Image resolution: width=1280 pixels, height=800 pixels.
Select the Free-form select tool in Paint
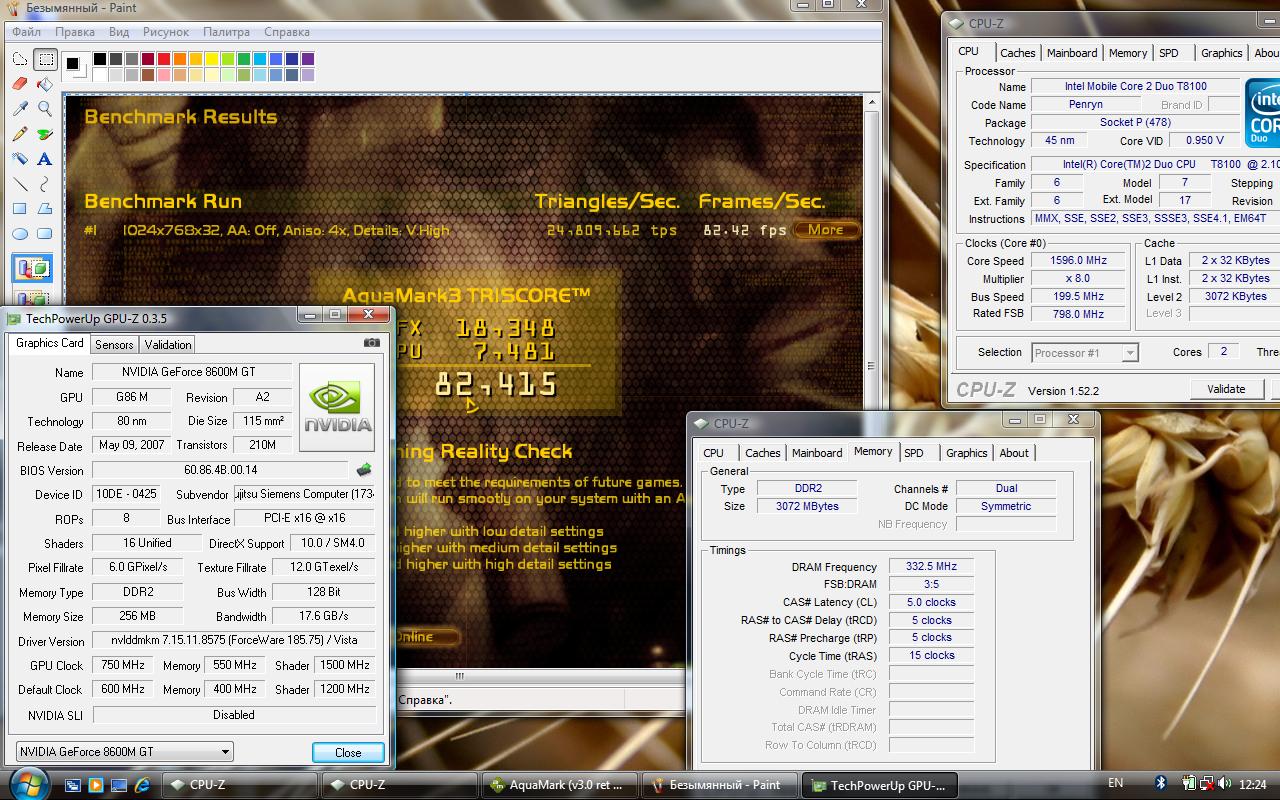(19, 60)
